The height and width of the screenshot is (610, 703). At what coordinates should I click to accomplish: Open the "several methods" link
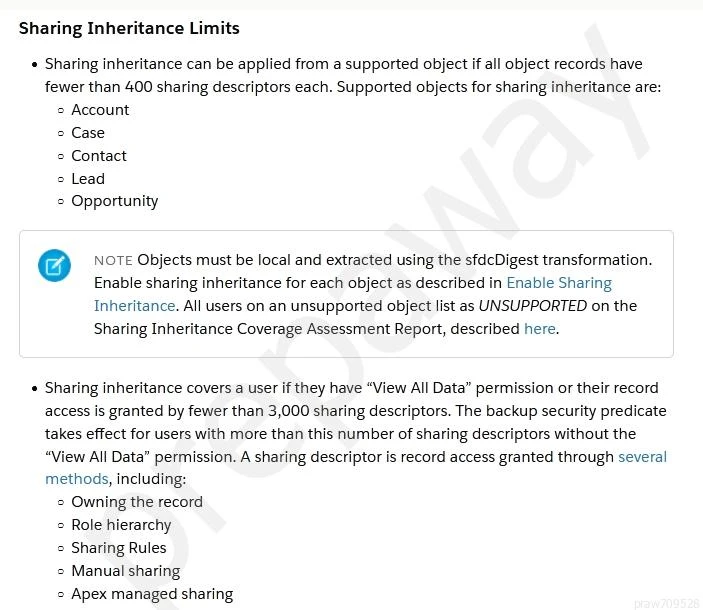click(x=642, y=456)
